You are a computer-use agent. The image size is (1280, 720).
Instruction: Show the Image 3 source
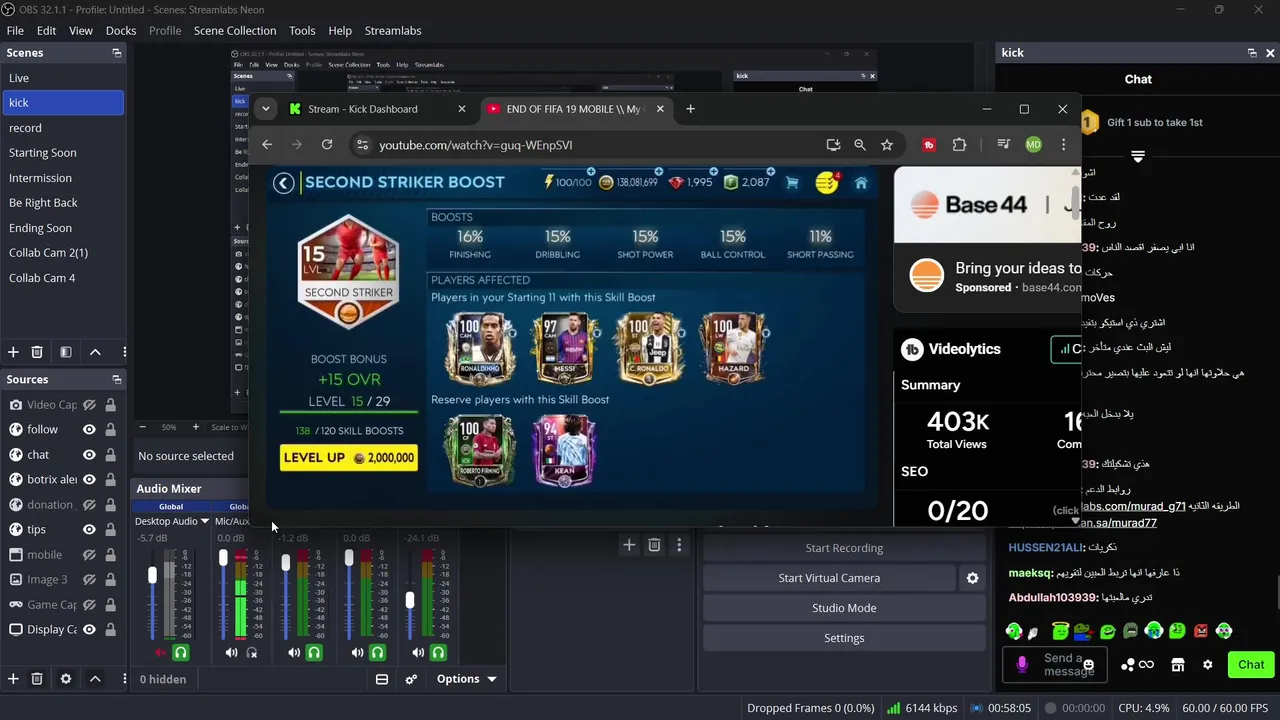(x=89, y=580)
